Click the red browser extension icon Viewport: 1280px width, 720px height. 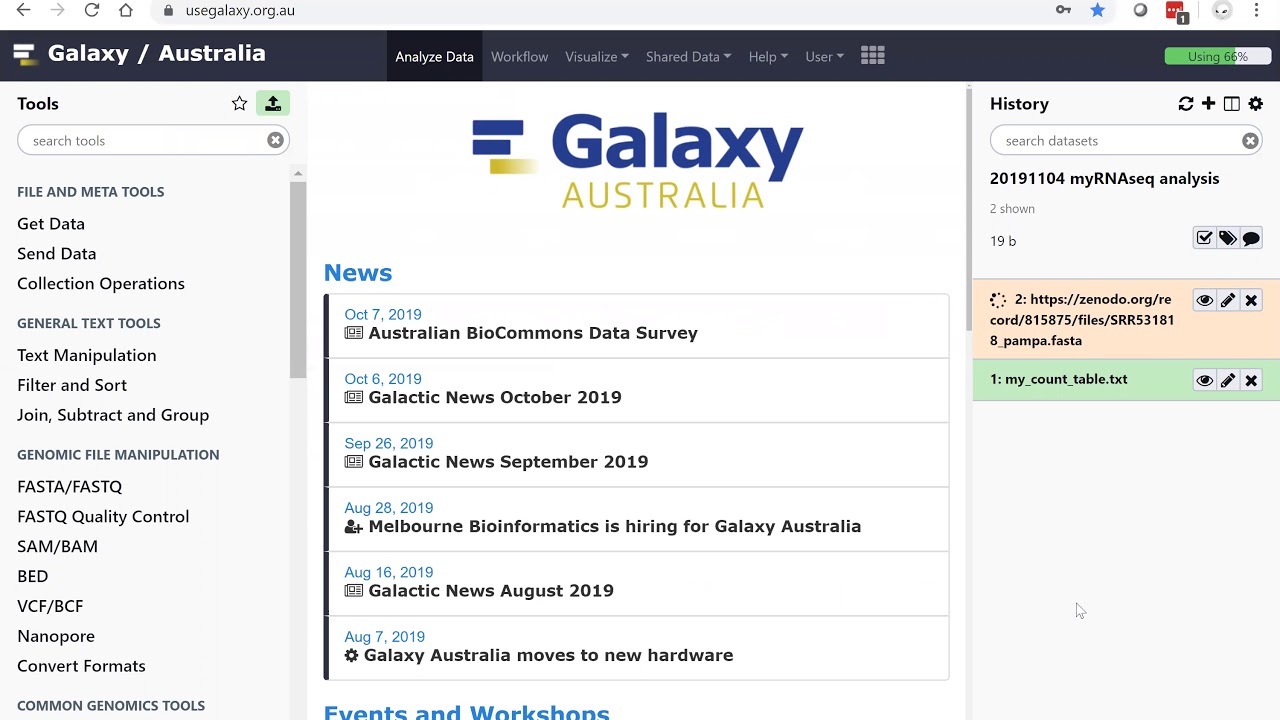pyautogui.click(x=1176, y=11)
